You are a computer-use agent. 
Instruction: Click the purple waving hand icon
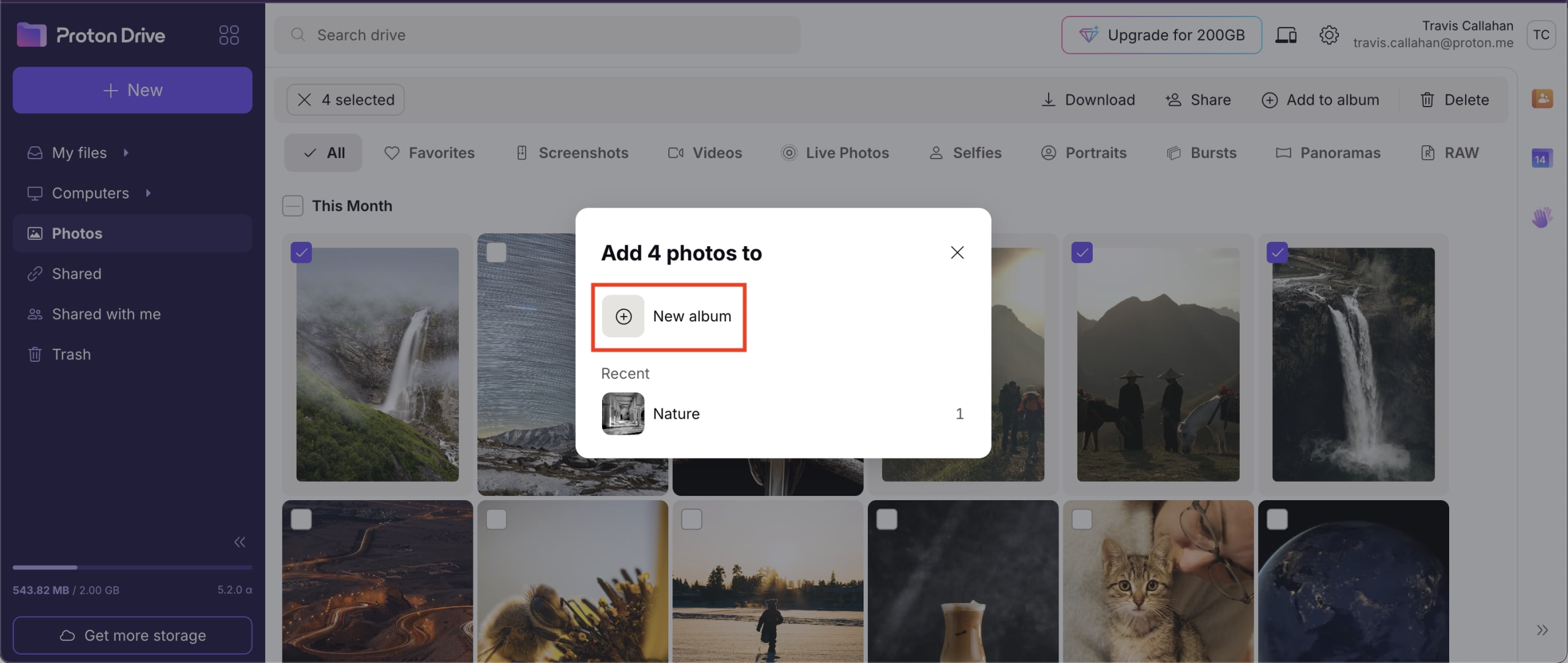pos(1542,217)
